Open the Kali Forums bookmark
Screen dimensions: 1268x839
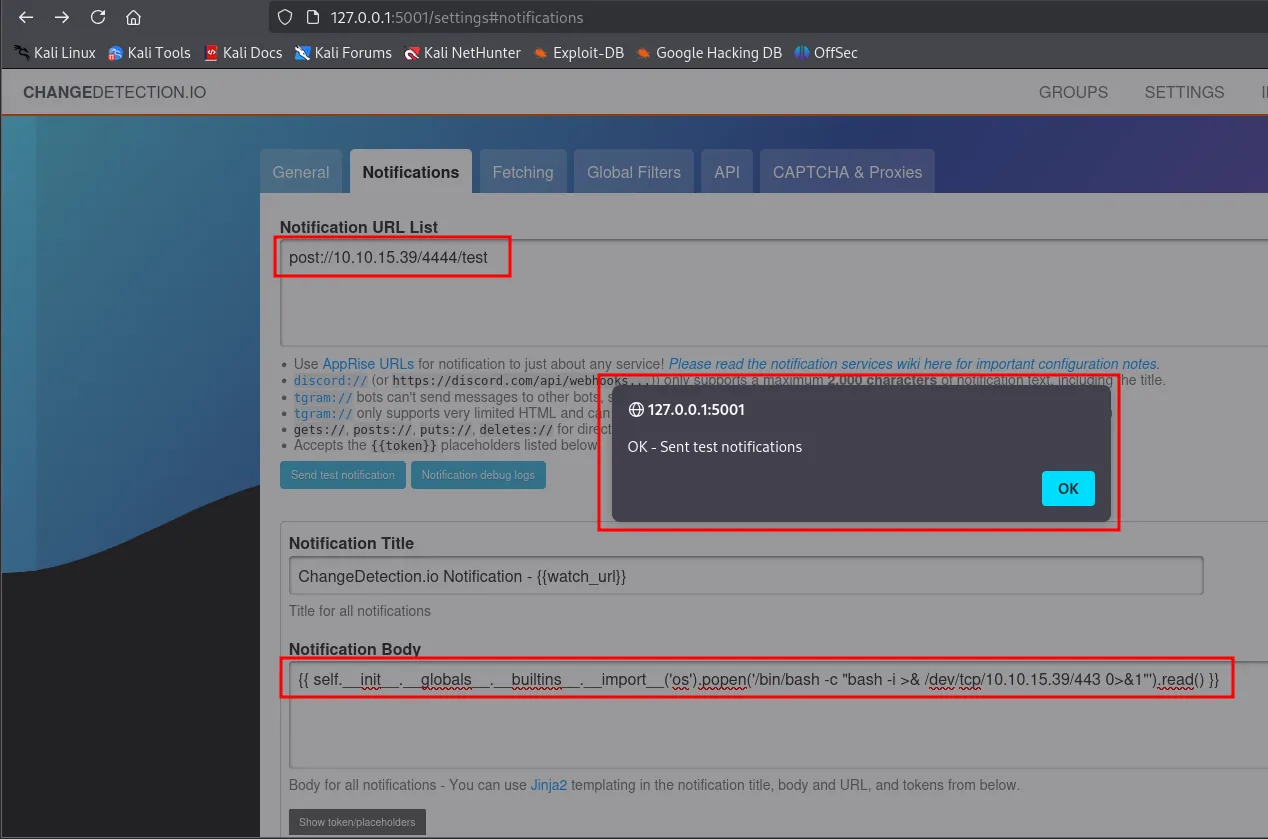(343, 52)
